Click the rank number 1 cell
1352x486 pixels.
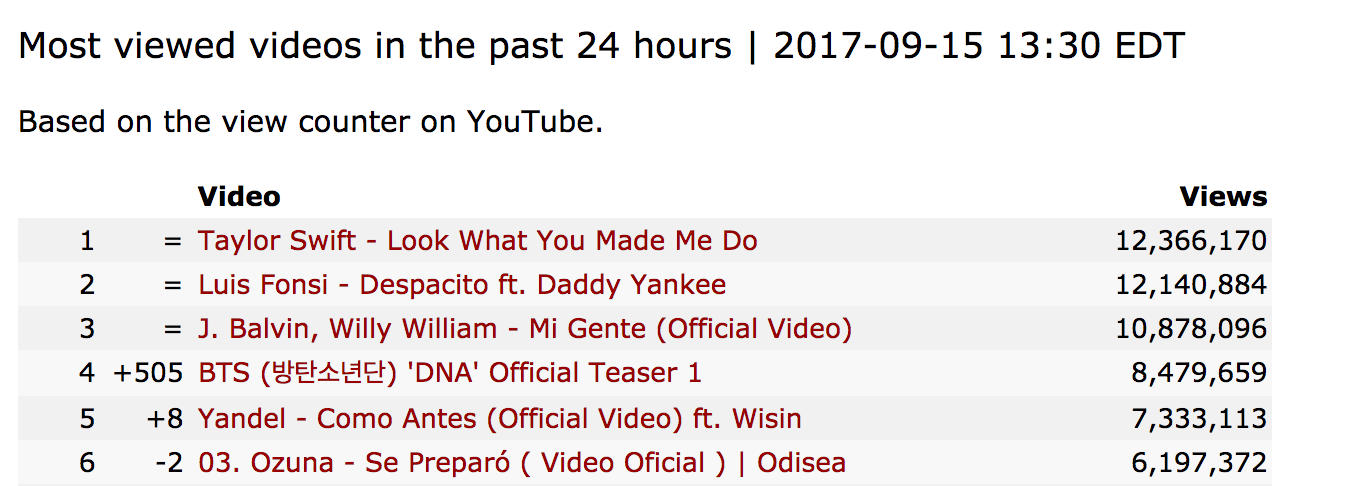click(87, 241)
